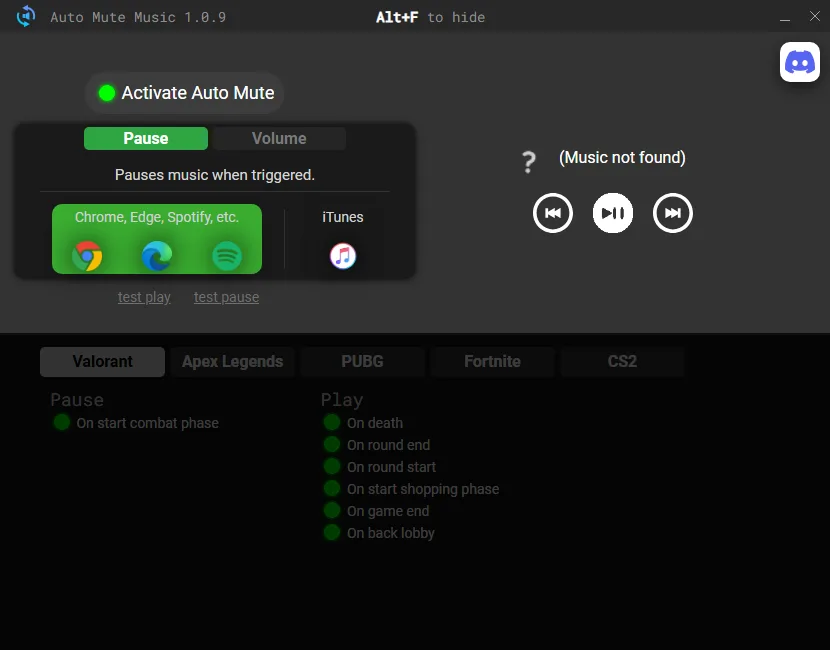Toggle On game end trigger
The image size is (830, 650).
coord(332,510)
